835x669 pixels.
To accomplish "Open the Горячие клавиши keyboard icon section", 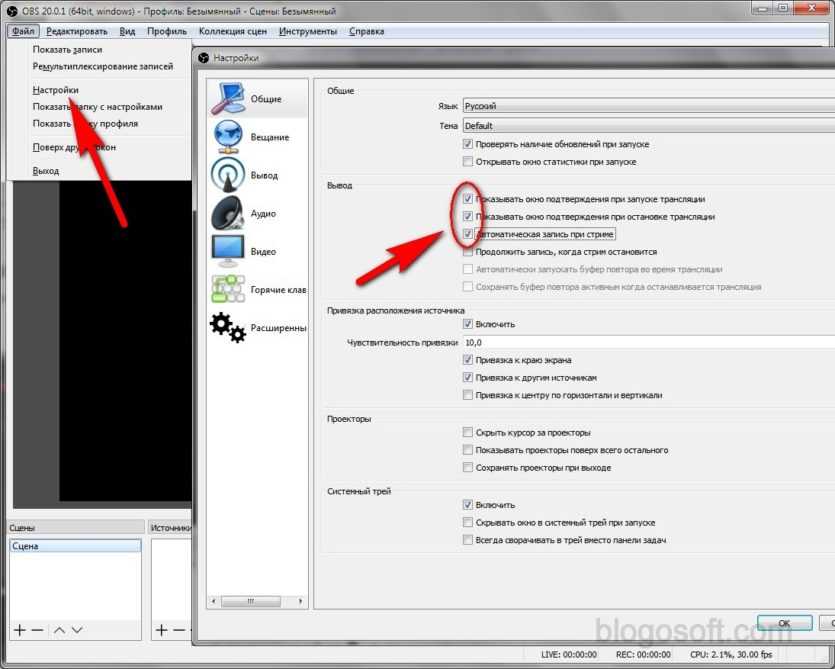I will click(227, 289).
